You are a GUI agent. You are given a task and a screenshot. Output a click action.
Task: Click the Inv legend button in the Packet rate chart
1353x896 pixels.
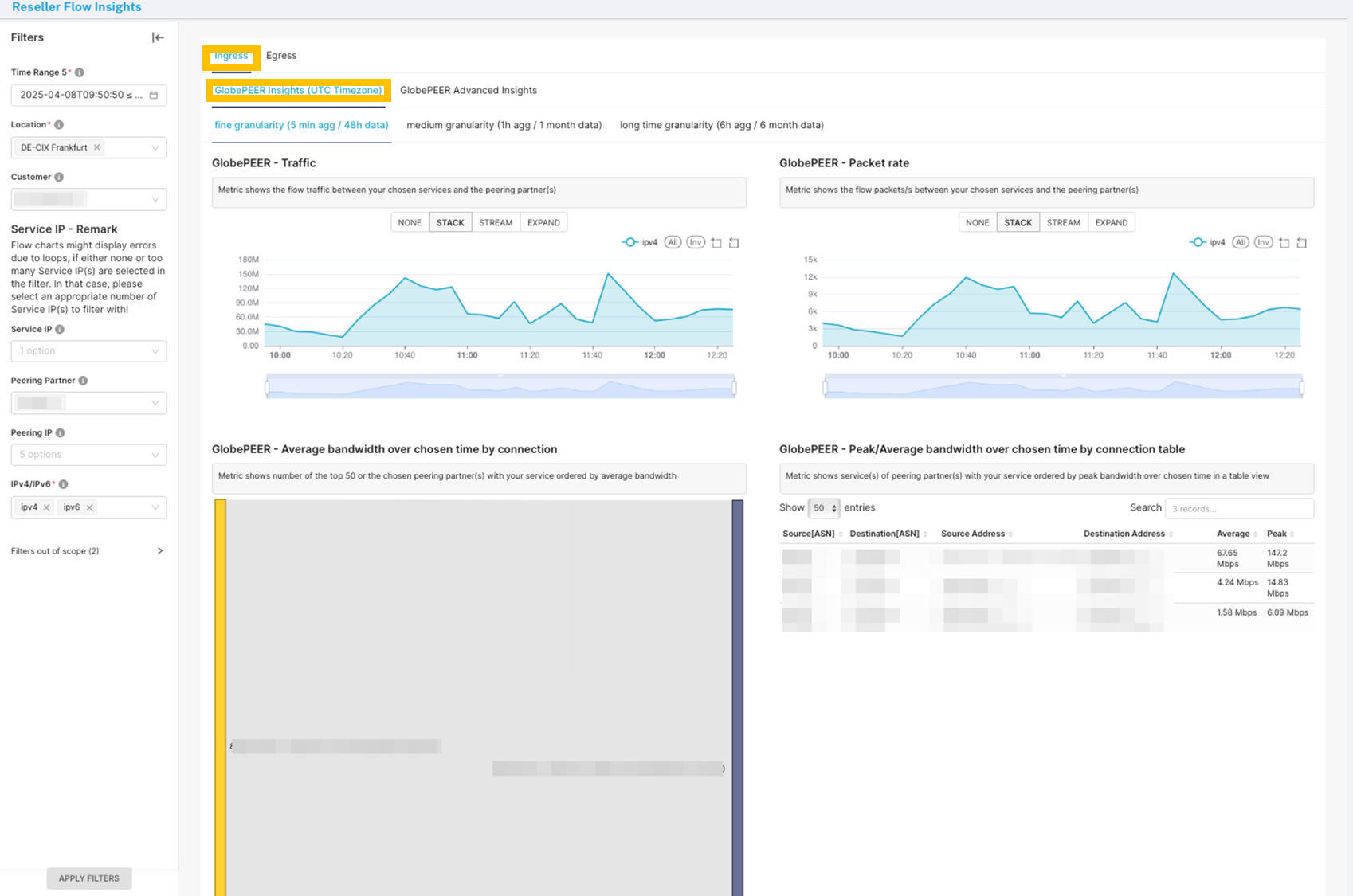click(1263, 242)
